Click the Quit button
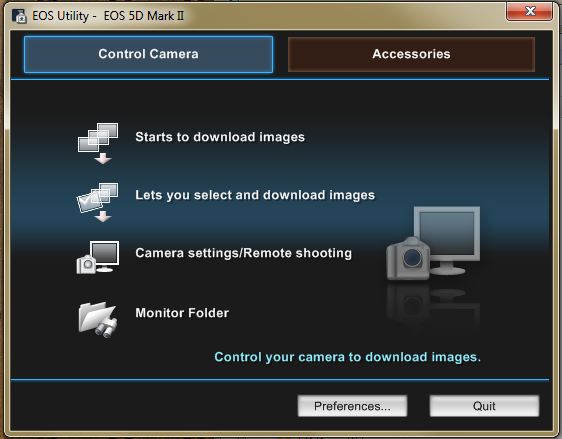The image size is (562, 439). point(484,406)
